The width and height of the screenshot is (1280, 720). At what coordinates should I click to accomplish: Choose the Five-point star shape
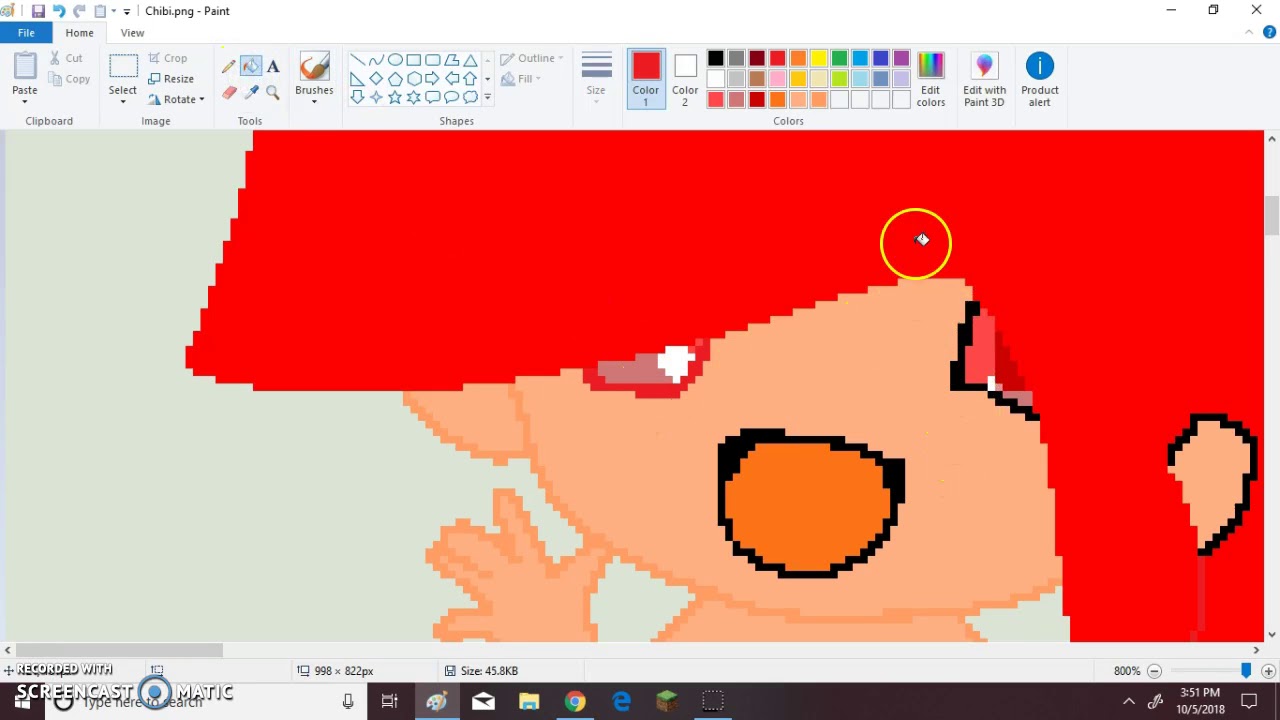[395, 97]
